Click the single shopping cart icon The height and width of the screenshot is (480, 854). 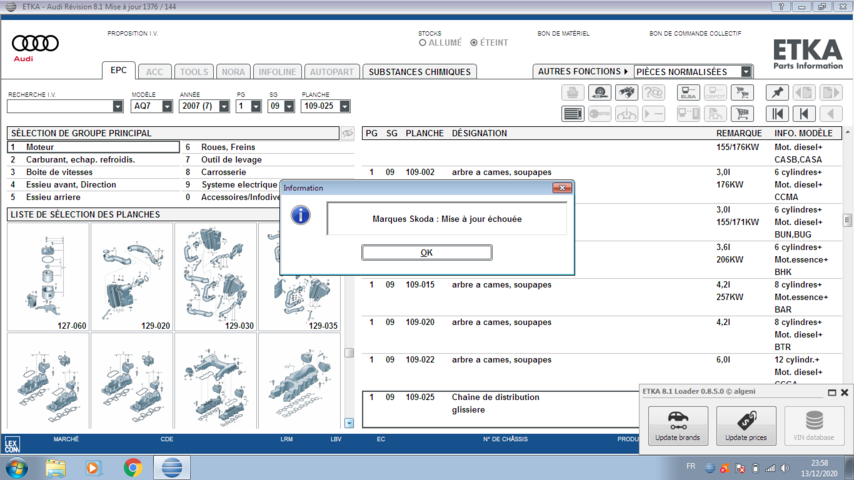(x=742, y=114)
